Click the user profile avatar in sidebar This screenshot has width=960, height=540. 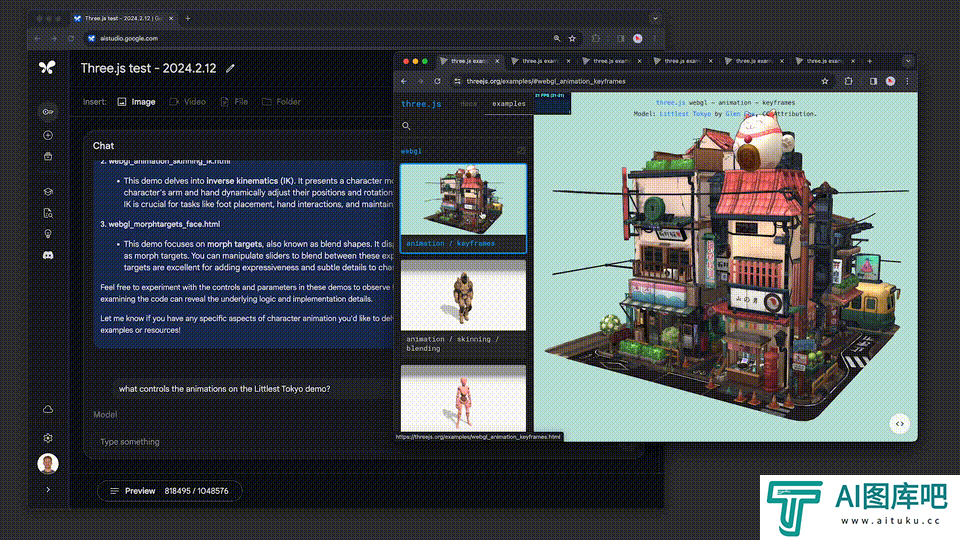pyautogui.click(x=48, y=463)
